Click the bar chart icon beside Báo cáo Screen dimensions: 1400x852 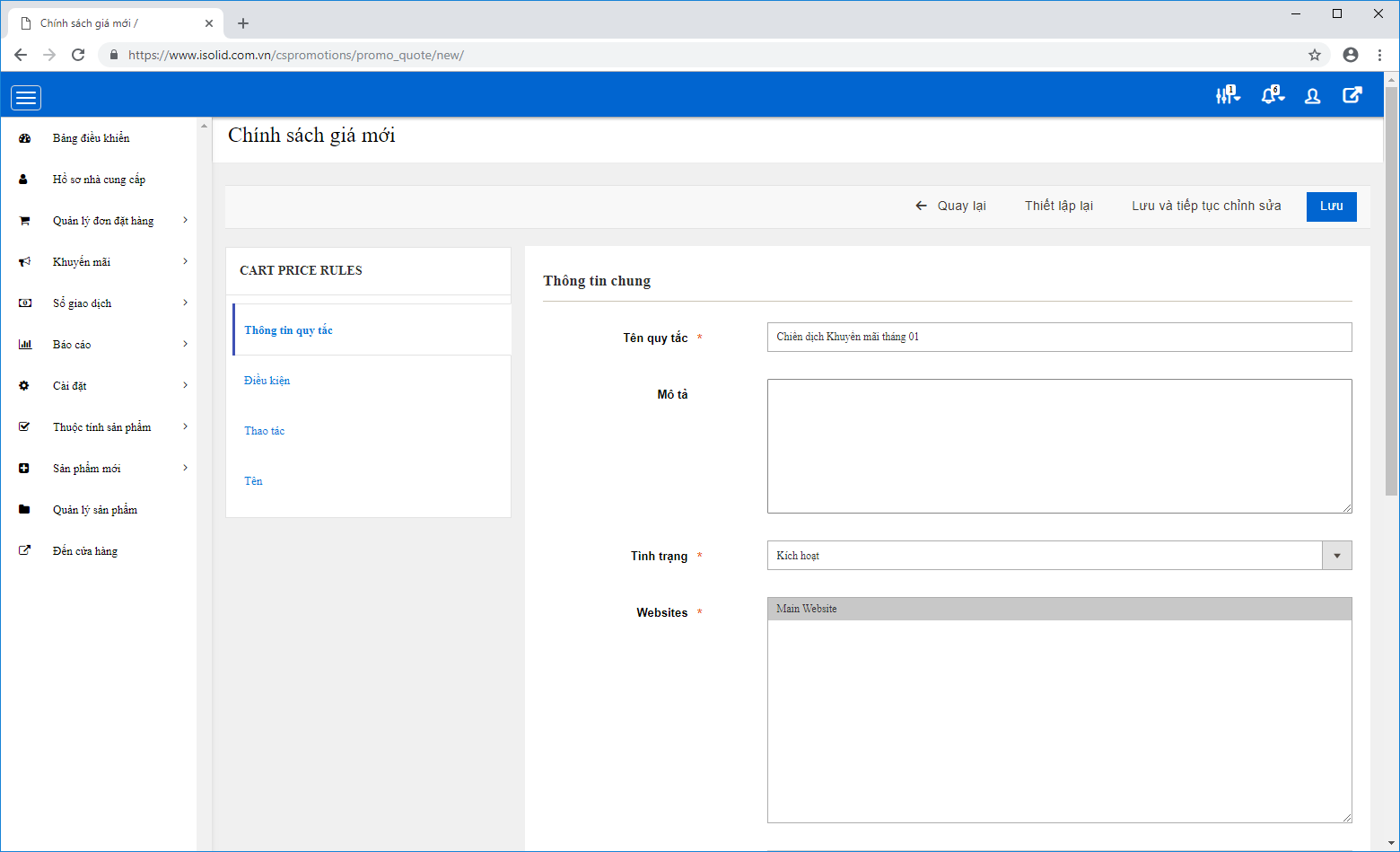coord(25,345)
